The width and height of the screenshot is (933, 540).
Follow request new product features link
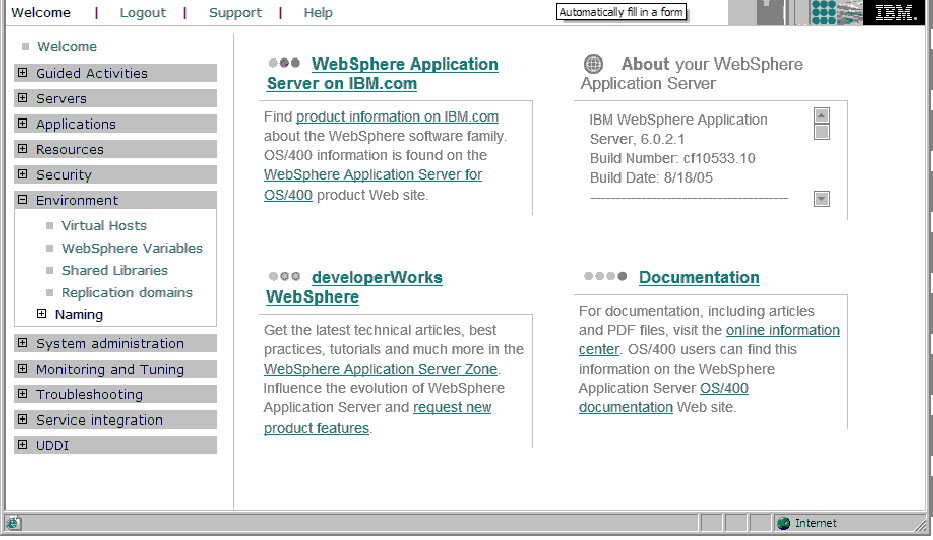[377, 417]
